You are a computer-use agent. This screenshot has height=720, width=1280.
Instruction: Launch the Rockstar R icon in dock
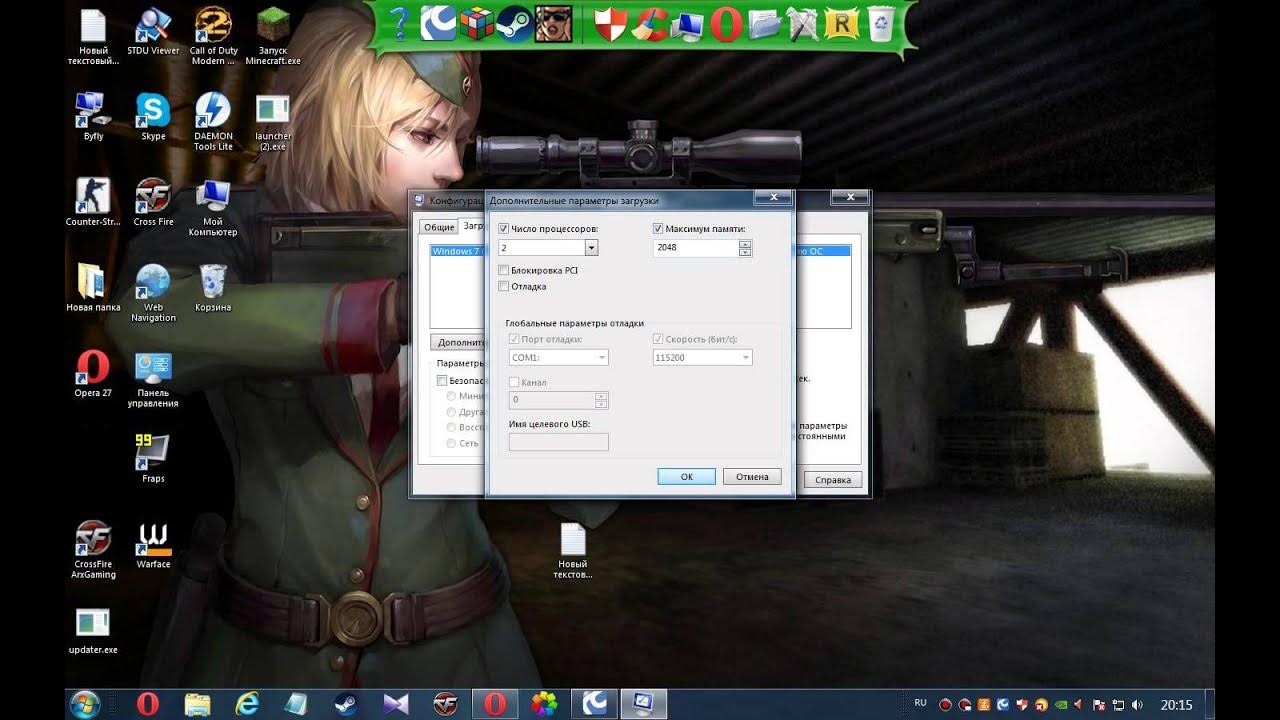842,23
